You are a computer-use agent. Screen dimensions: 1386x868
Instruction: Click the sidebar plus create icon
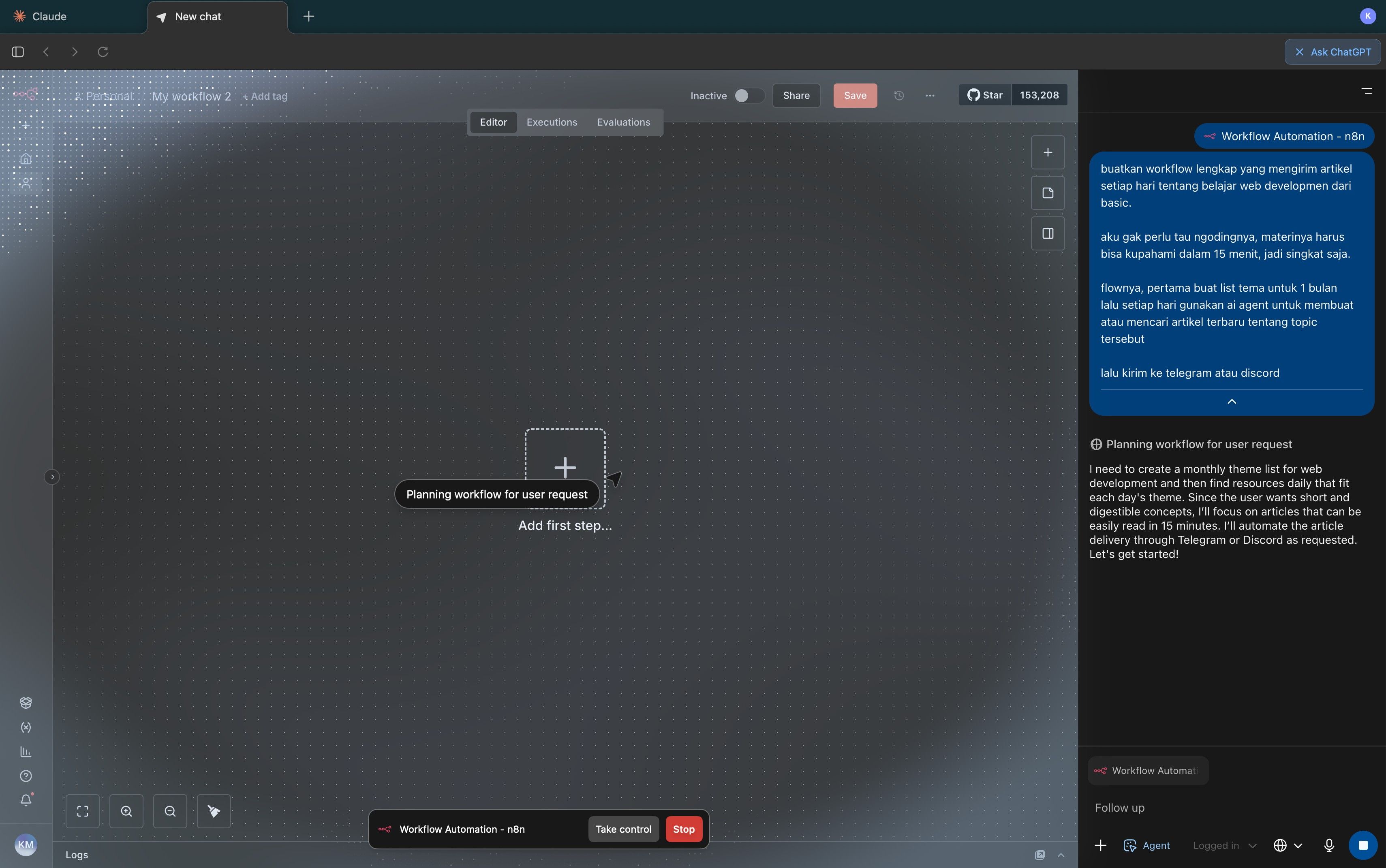tap(26, 125)
